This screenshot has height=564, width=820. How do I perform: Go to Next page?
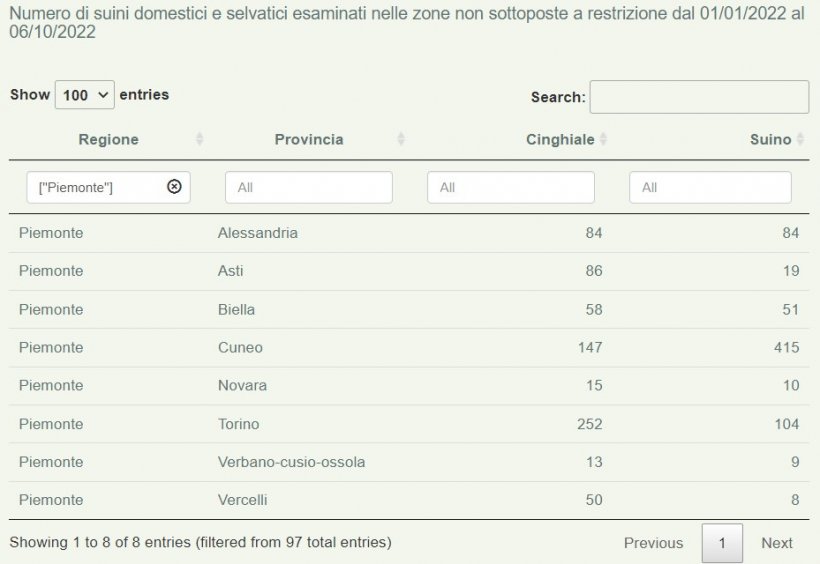click(x=777, y=543)
